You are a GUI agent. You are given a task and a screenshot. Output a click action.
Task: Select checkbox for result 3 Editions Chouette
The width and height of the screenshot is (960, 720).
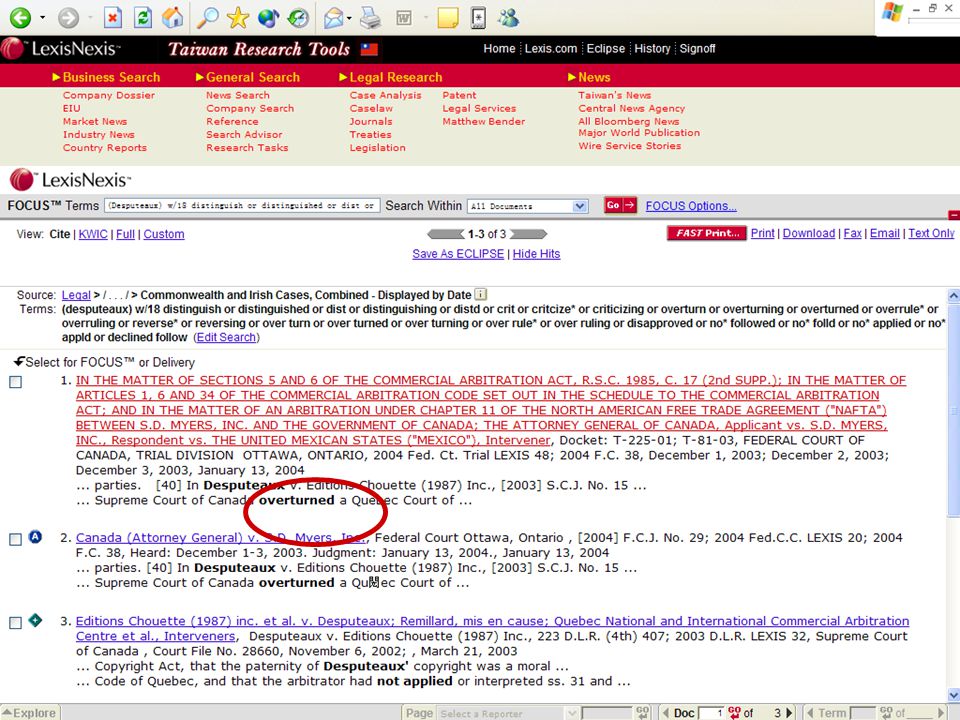16,623
